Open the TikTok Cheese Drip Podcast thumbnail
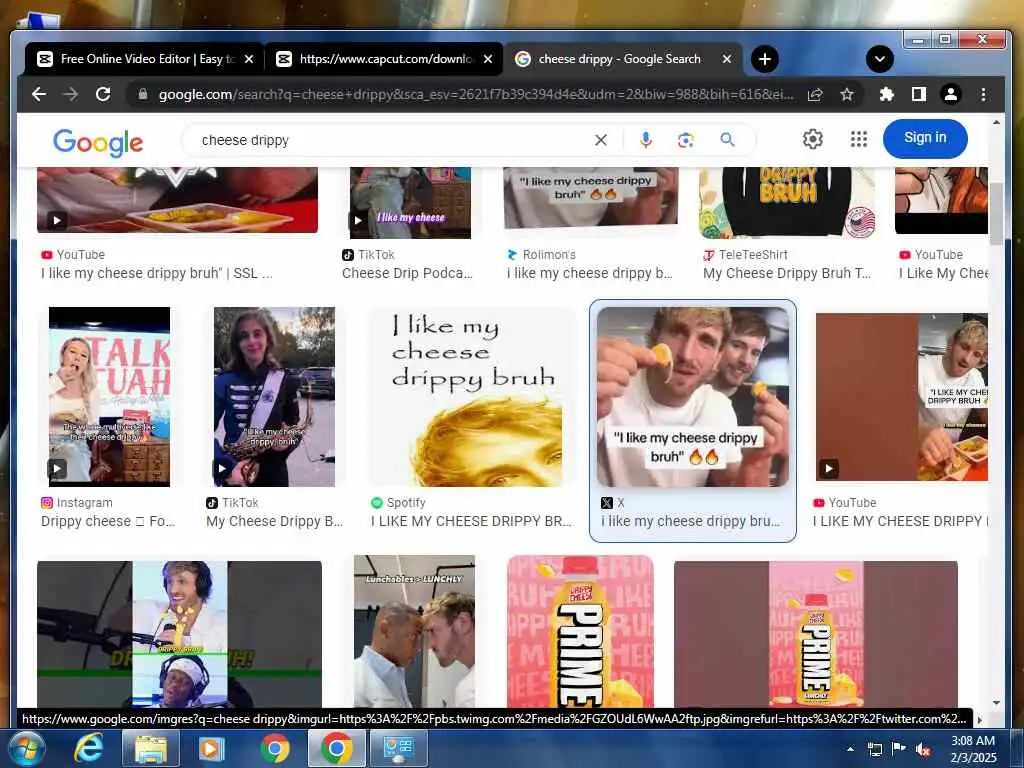1024x768 pixels. (410, 202)
